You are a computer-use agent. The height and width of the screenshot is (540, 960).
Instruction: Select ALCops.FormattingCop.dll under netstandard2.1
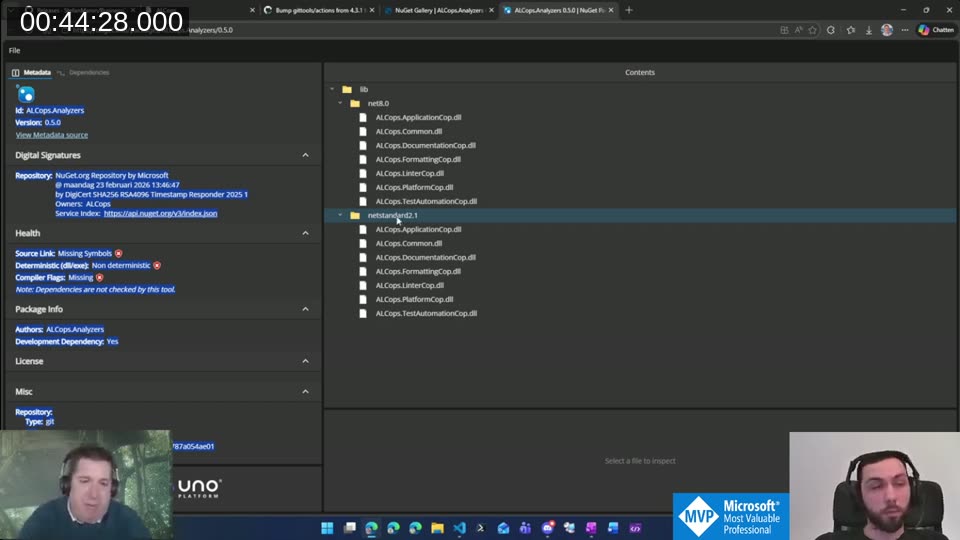418,272
